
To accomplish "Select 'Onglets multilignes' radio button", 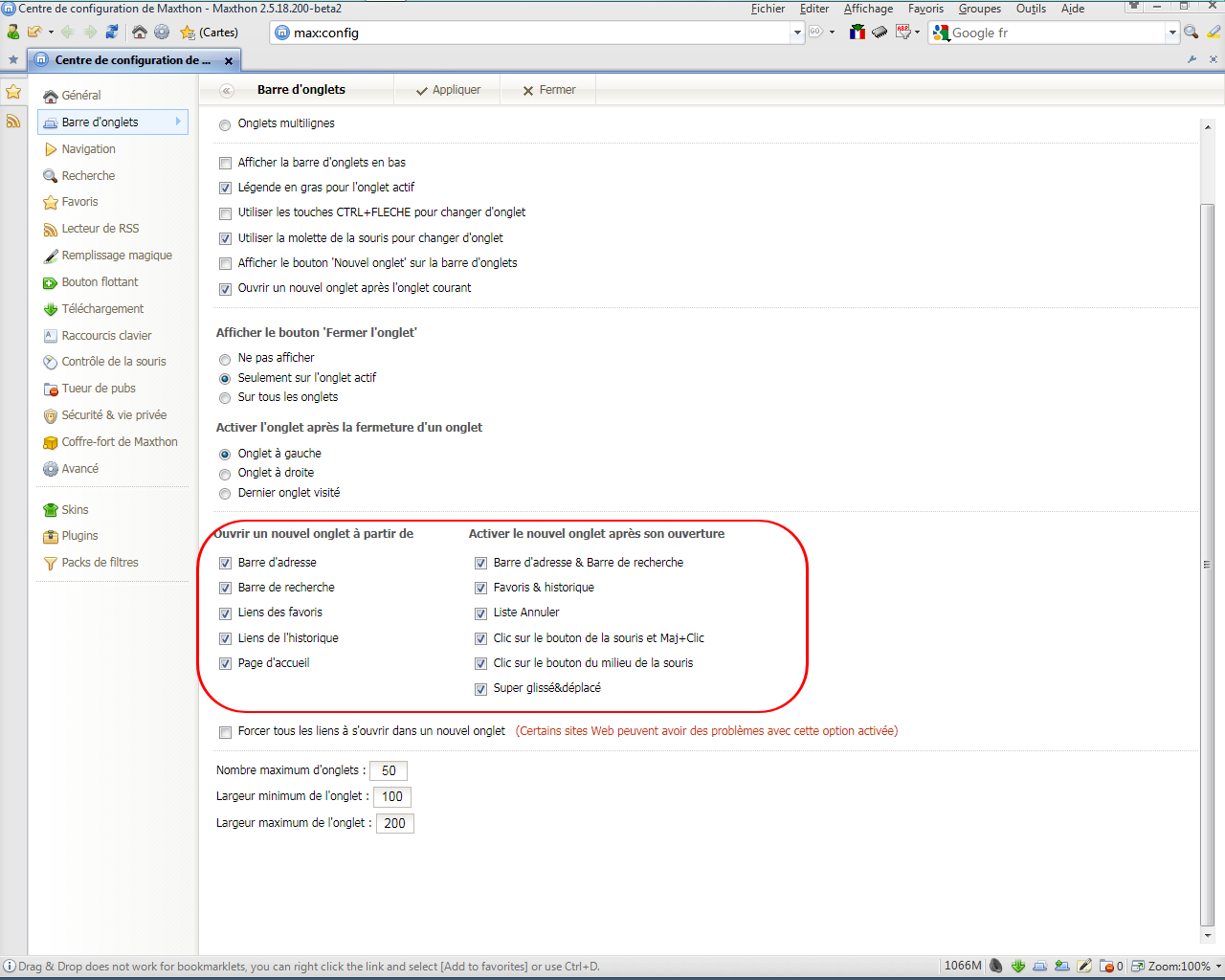I will coord(225,124).
